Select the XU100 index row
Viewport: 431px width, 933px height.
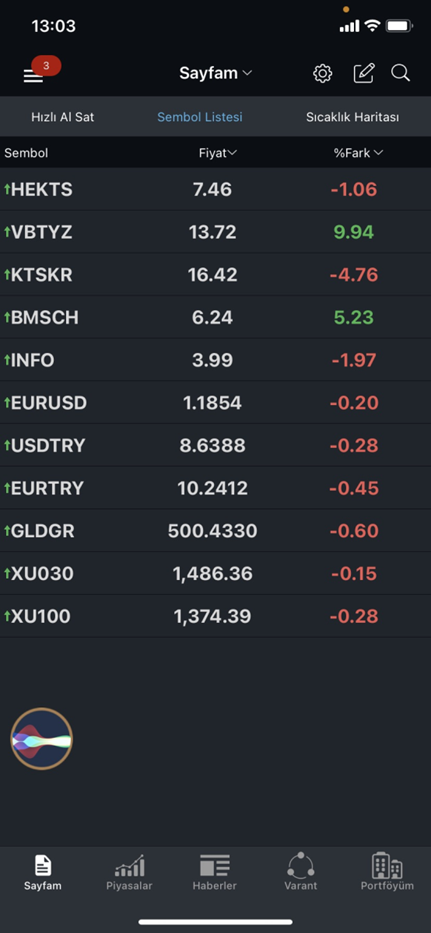coord(216,616)
